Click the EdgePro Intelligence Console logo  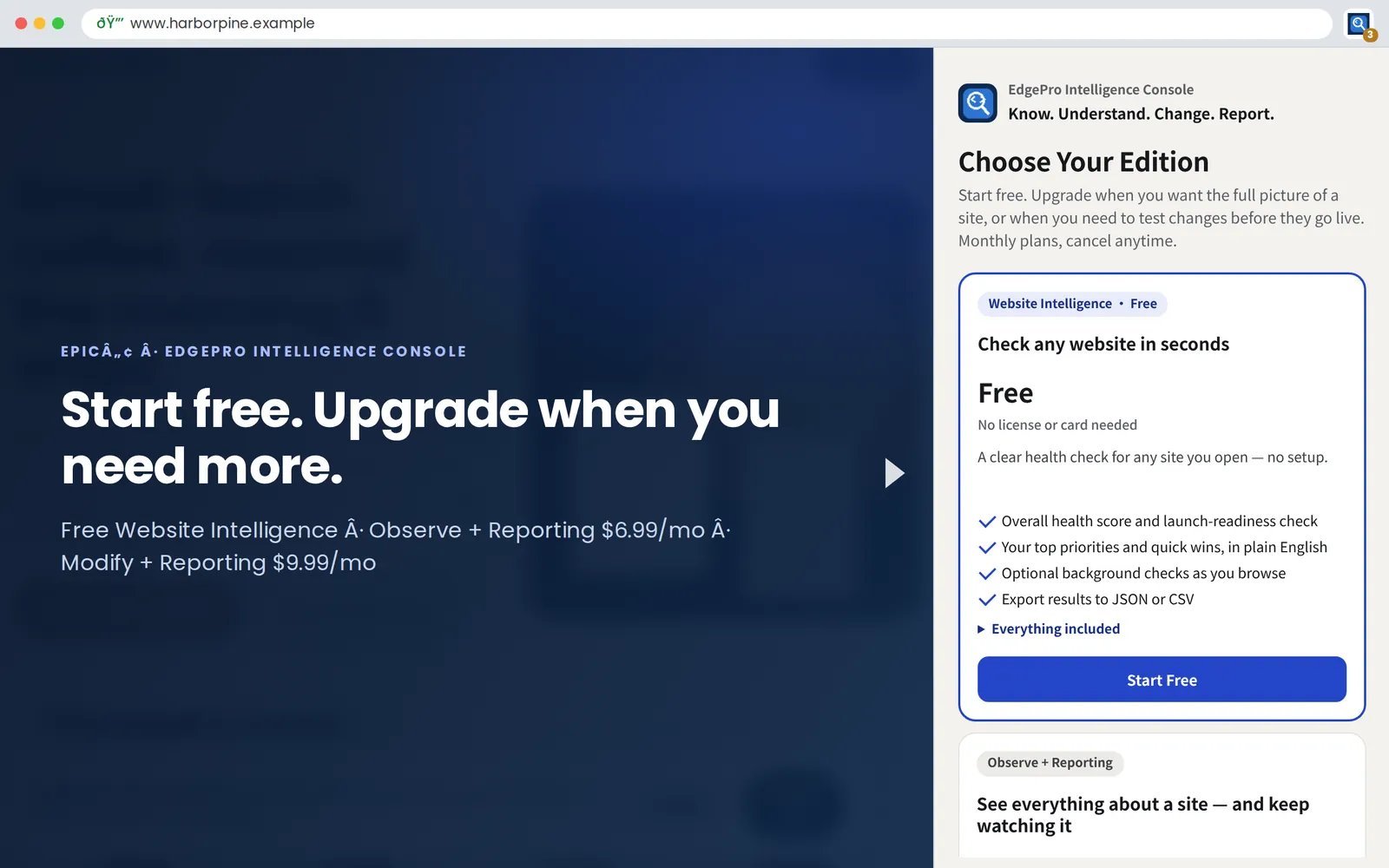978,103
